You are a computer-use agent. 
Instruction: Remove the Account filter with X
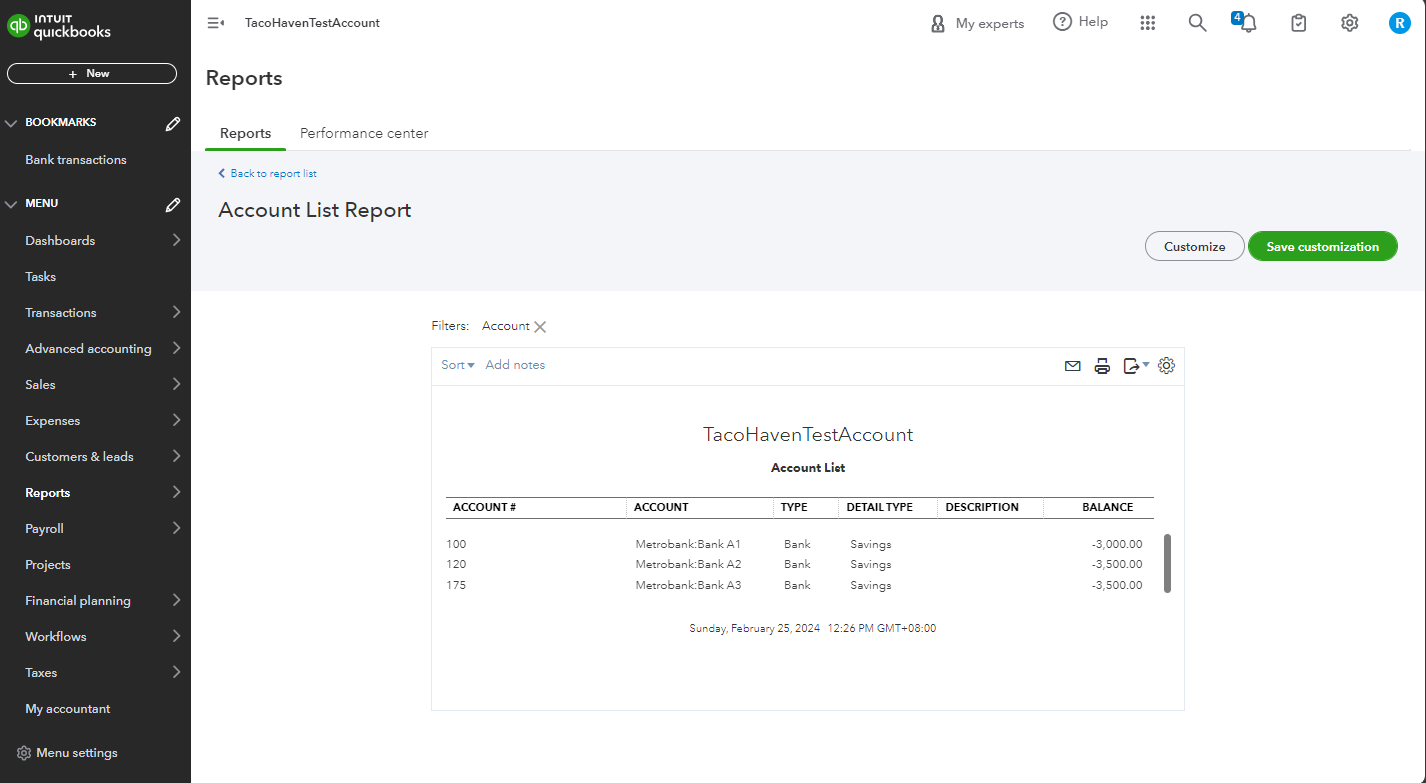tap(540, 327)
